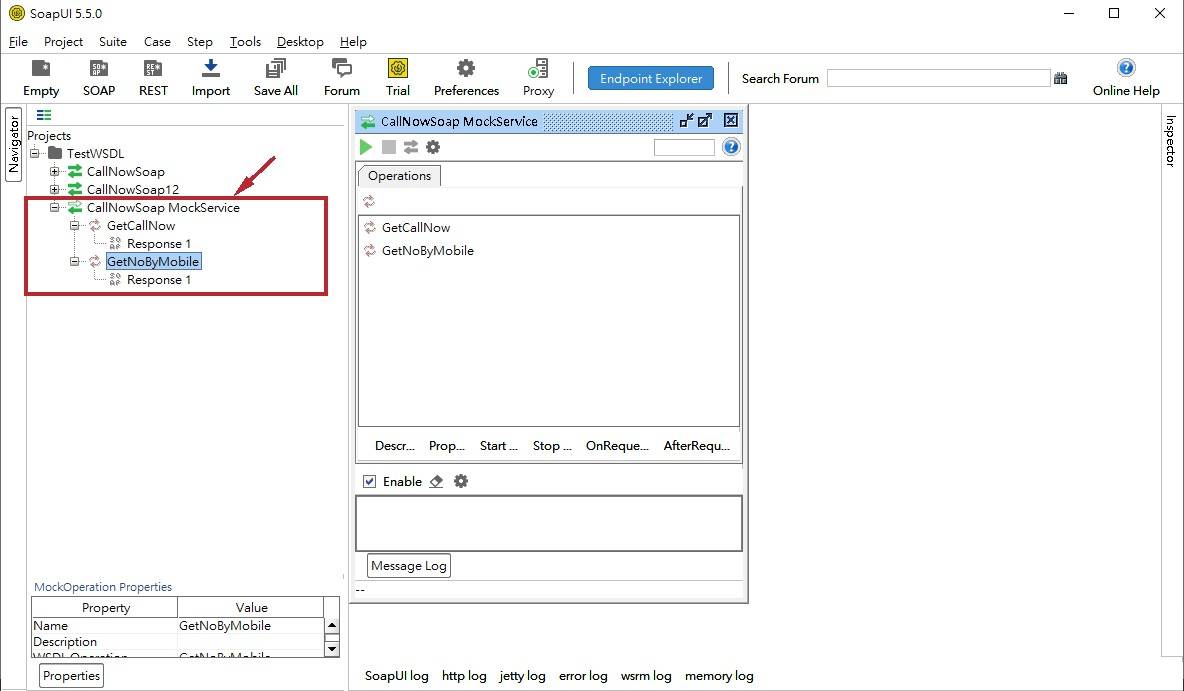Open the Stop ... script tab
The width and height of the screenshot is (1184, 691).
(x=552, y=446)
